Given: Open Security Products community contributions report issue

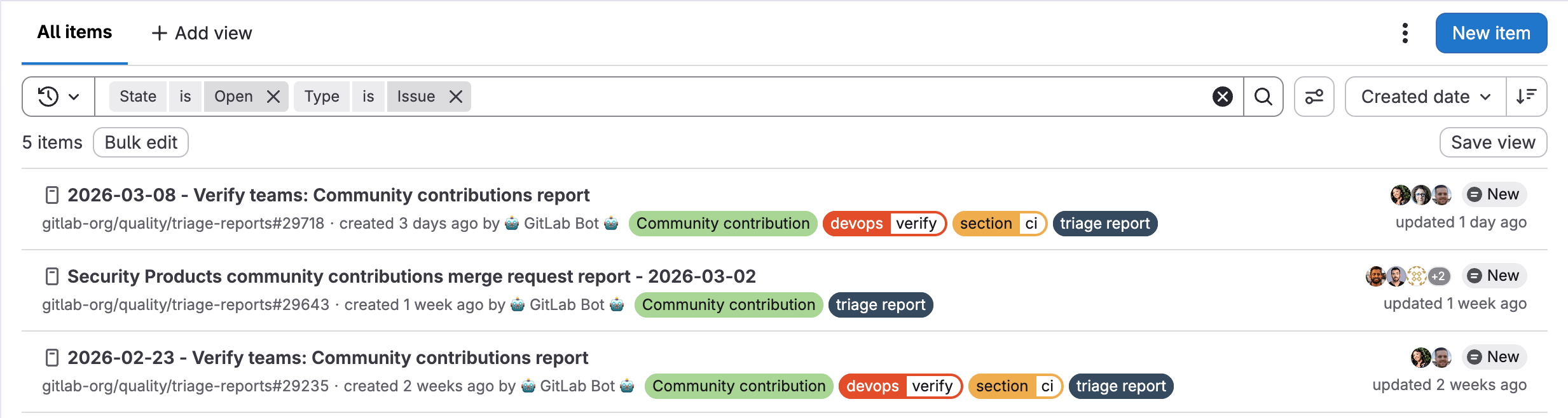Looking at the screenshot, I should 411,276.
